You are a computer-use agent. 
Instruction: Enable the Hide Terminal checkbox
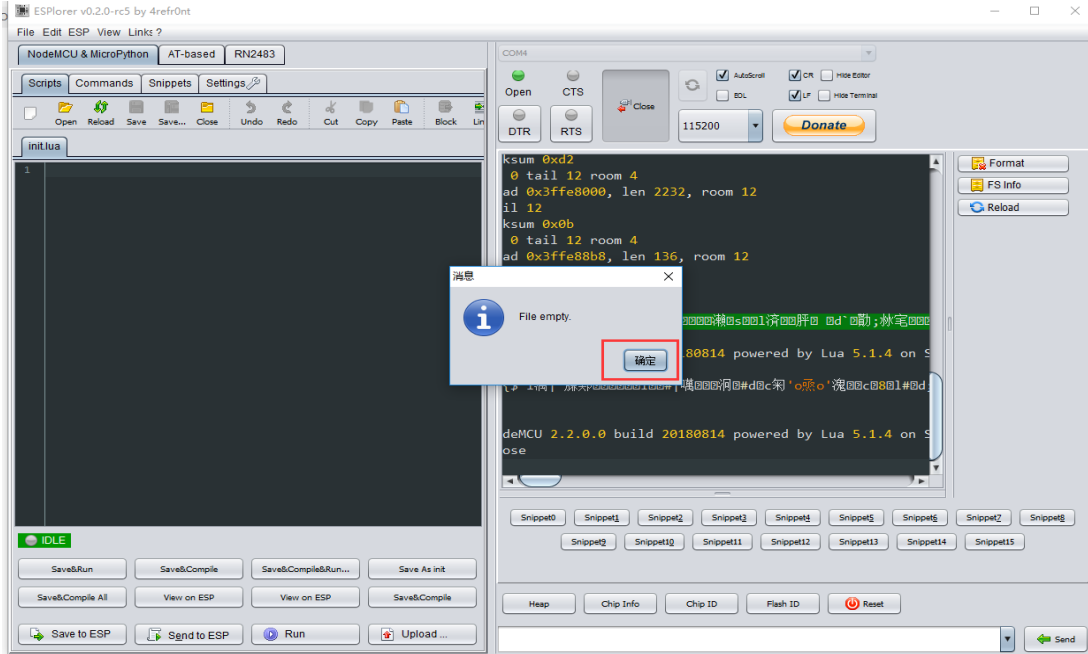[x=824, y=95]
